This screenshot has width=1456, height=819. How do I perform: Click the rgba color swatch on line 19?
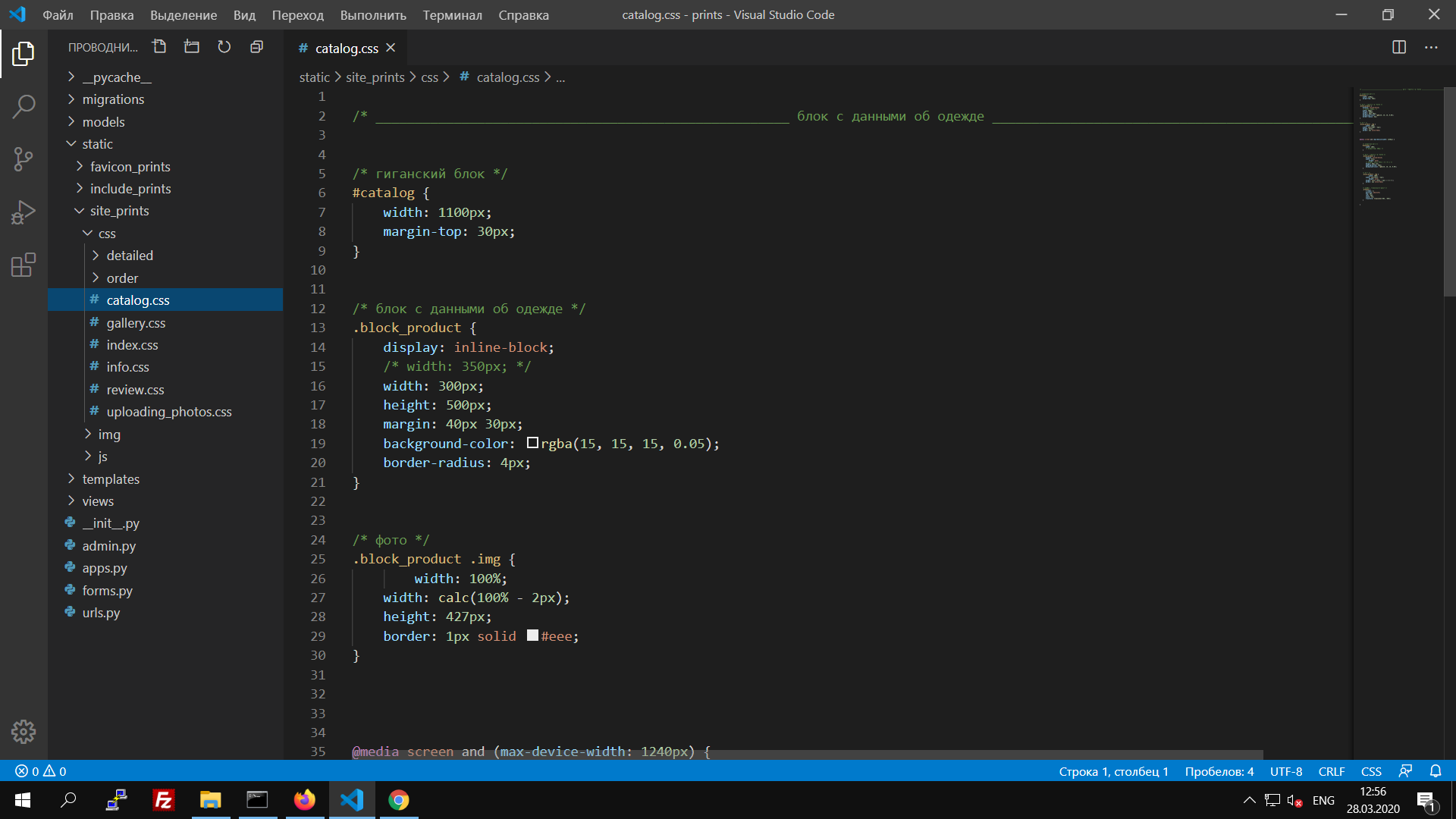532,443
